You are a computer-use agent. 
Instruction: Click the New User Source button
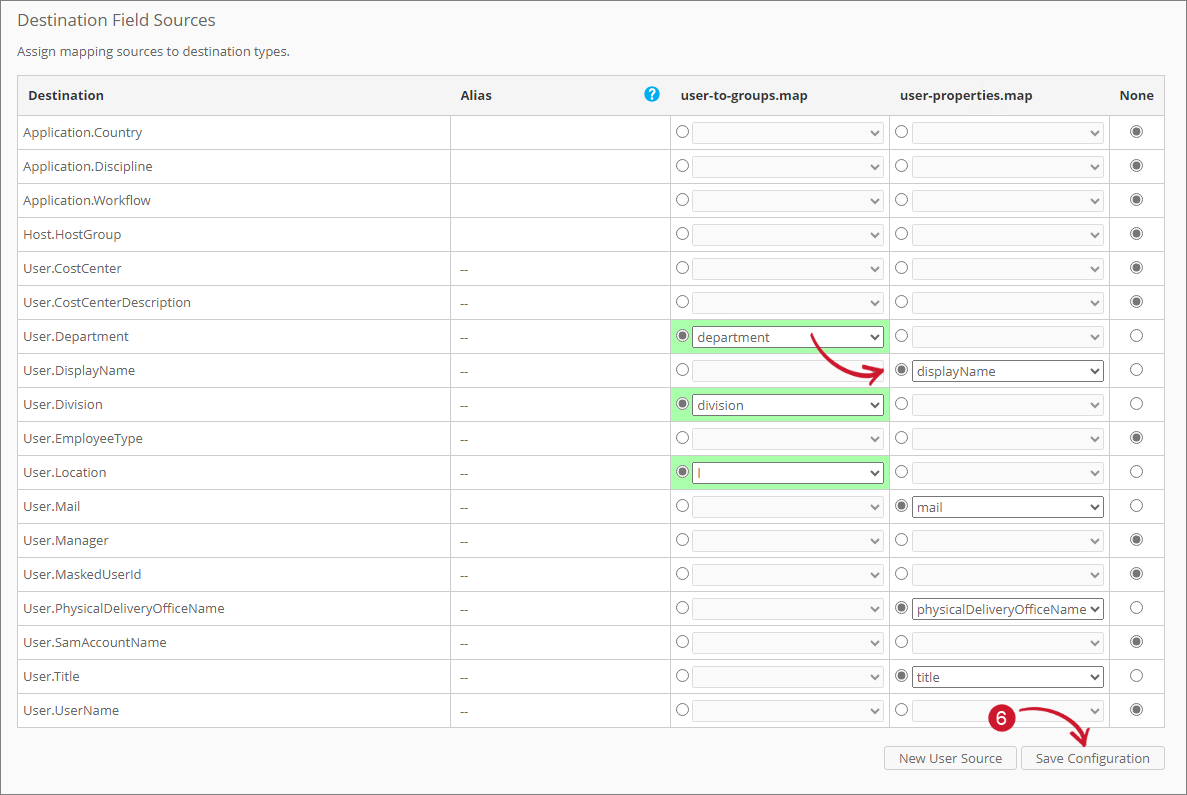[x=950, y=758]
